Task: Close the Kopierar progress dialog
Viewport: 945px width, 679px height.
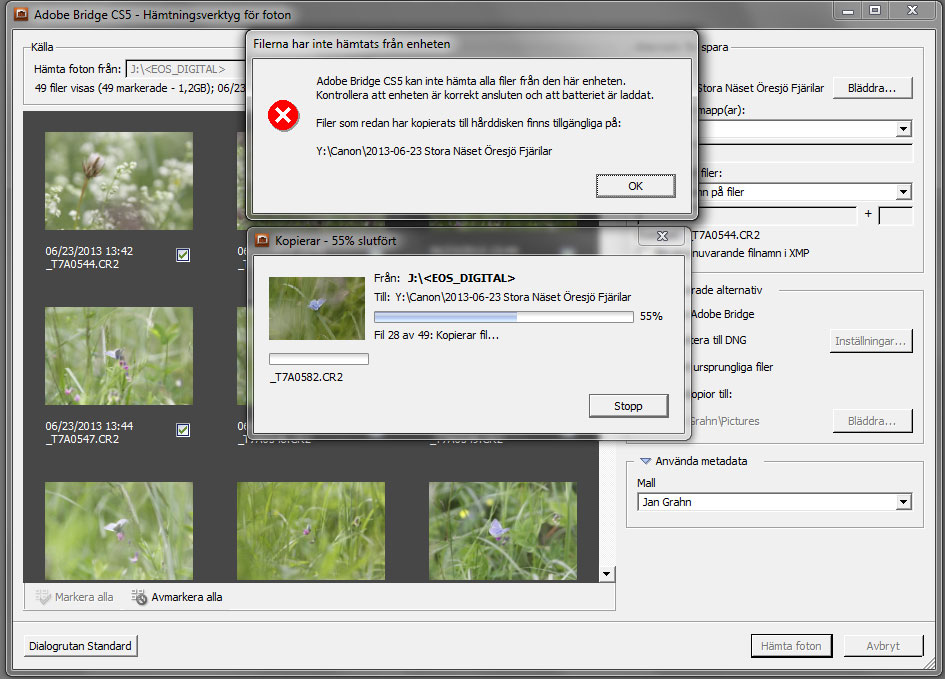Action: click(x=662, y=236)
